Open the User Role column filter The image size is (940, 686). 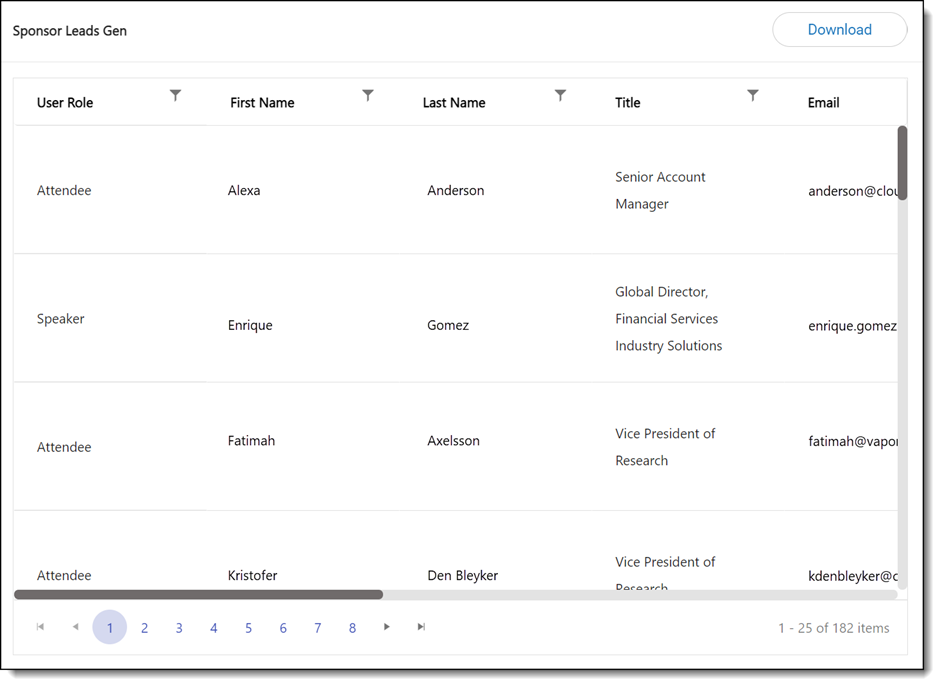click(175, 96)
